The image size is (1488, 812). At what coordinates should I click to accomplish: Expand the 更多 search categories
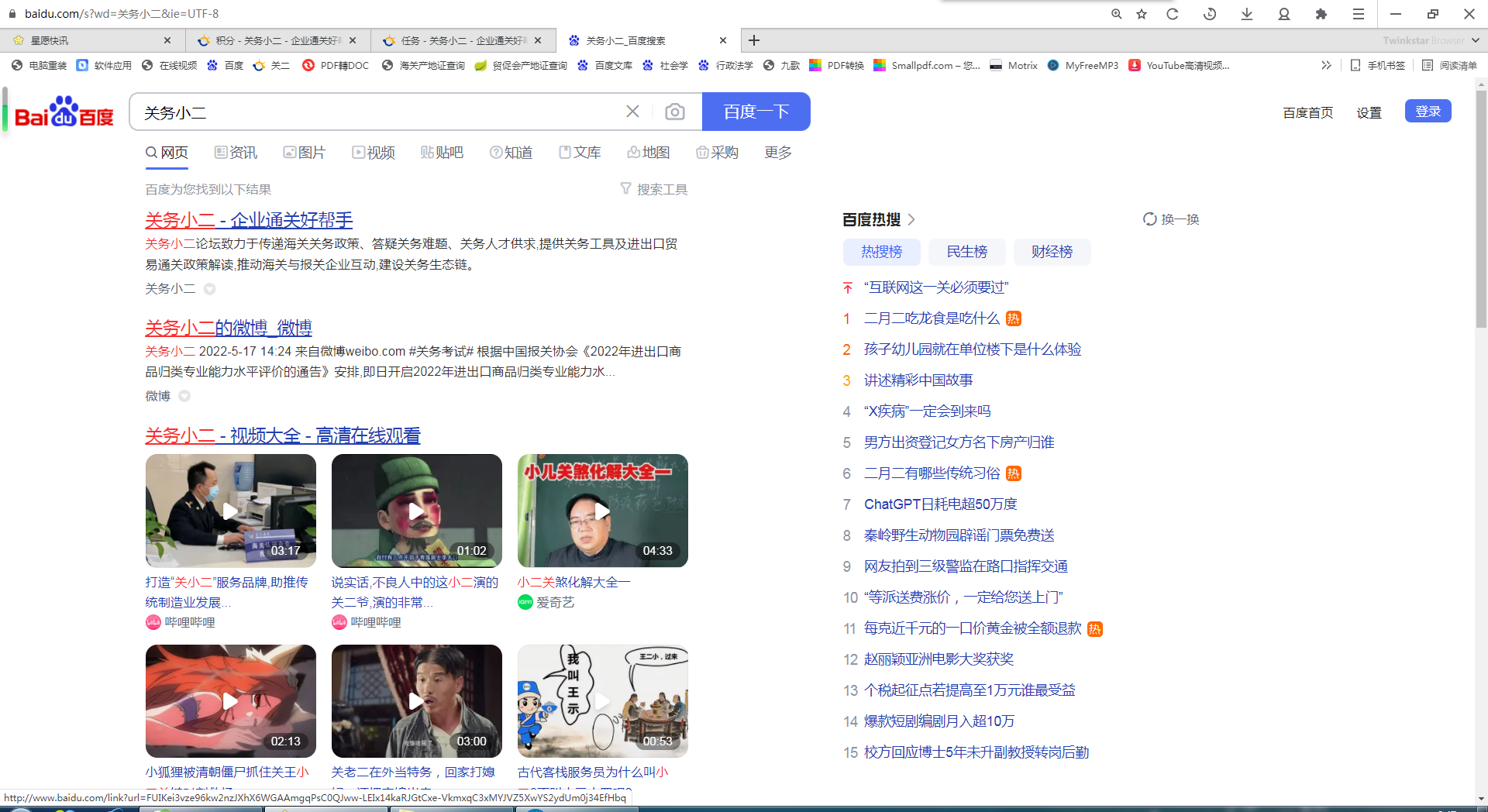[x=778, y=153]
